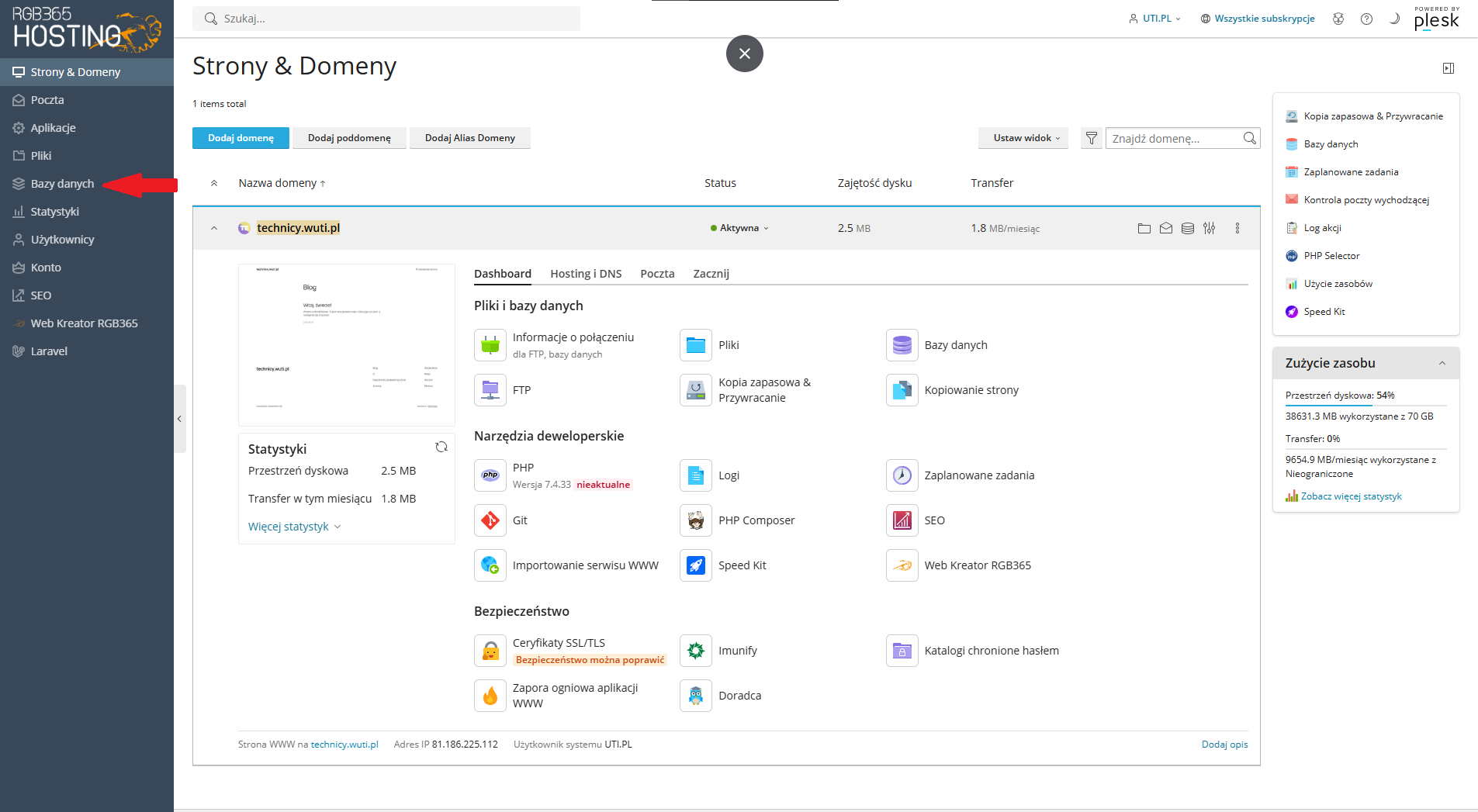Screen dimensions: 1478x812
Task: Open Kopia zapasowa & Przywracanie dashboard icon
Action: [696, 390]
